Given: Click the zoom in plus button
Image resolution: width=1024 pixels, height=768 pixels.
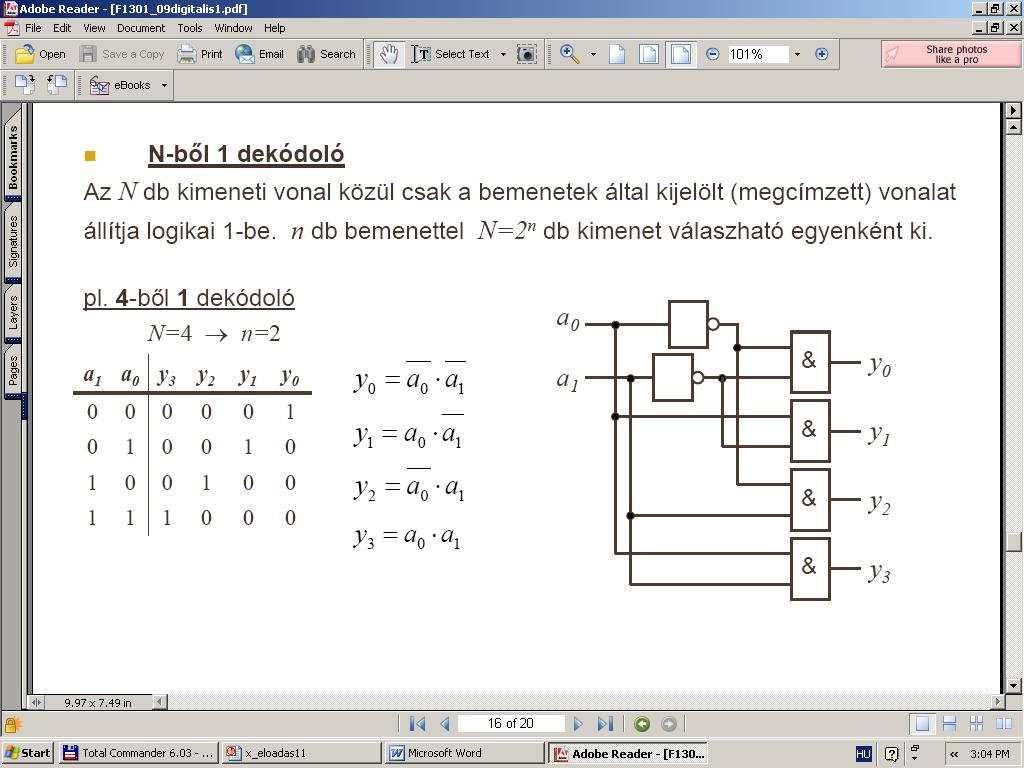Looking at the screenshot, I should (x=822, y=54).
